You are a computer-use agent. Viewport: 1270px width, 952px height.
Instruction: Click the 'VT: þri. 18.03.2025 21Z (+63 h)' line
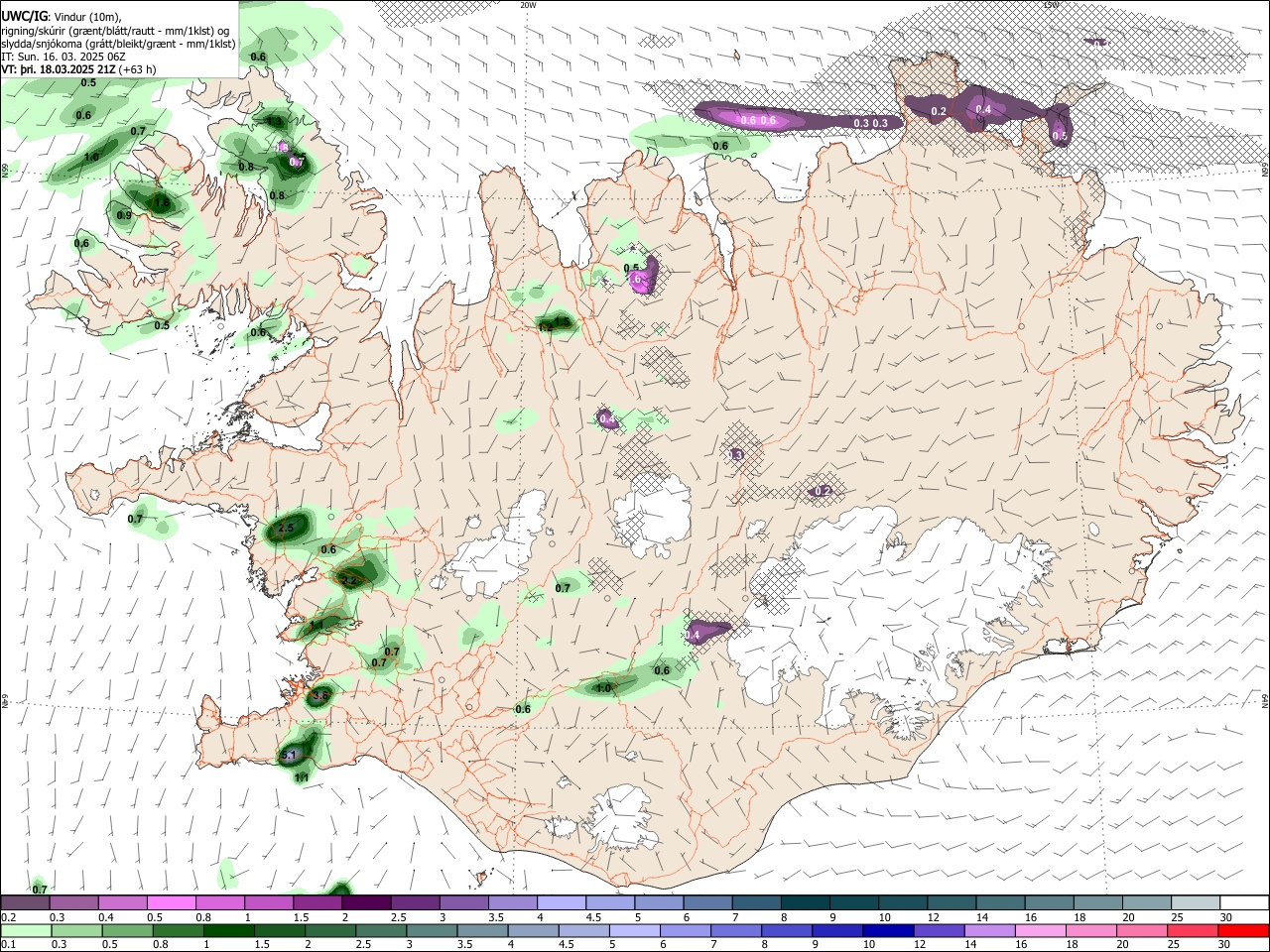(77, 70)
